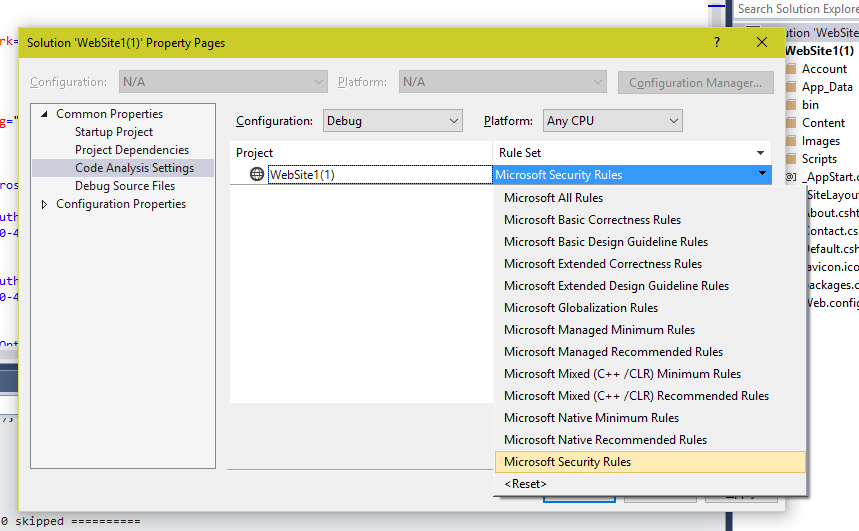
Task: Click the Content folder icon
Action: pyautogui.click(x=791, y=123)
